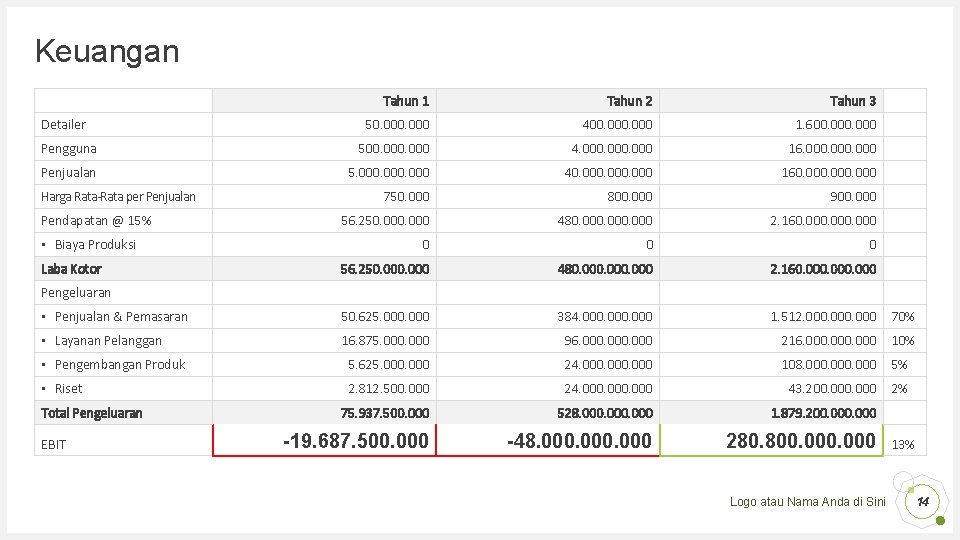This screenshot has width=960, height=540.
Task: Select the Total Pengeluaran row label
Action: pos(92,413)
